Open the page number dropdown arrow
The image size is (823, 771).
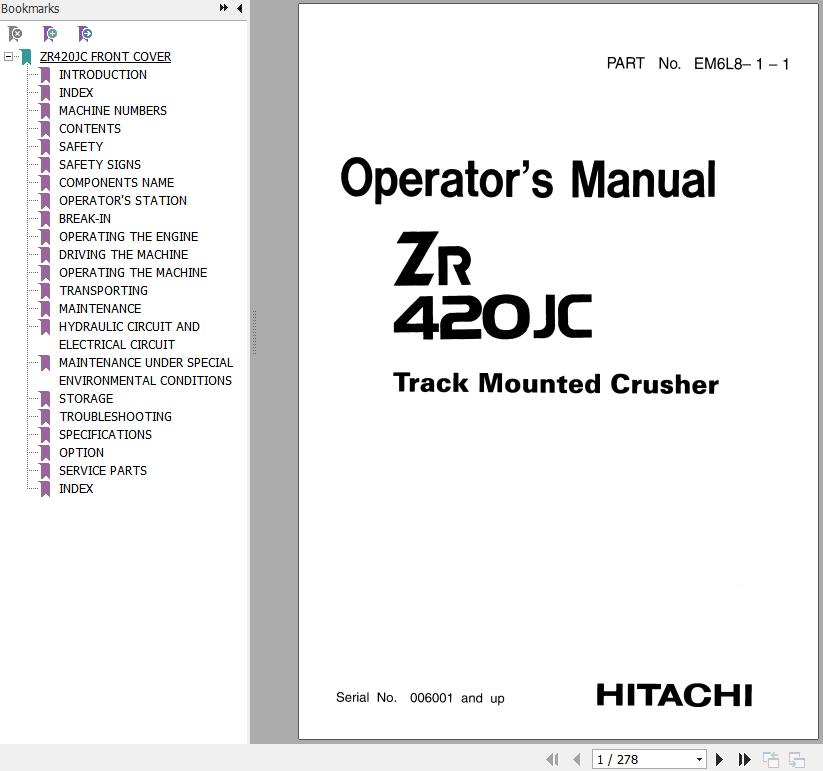coord(699,759)
